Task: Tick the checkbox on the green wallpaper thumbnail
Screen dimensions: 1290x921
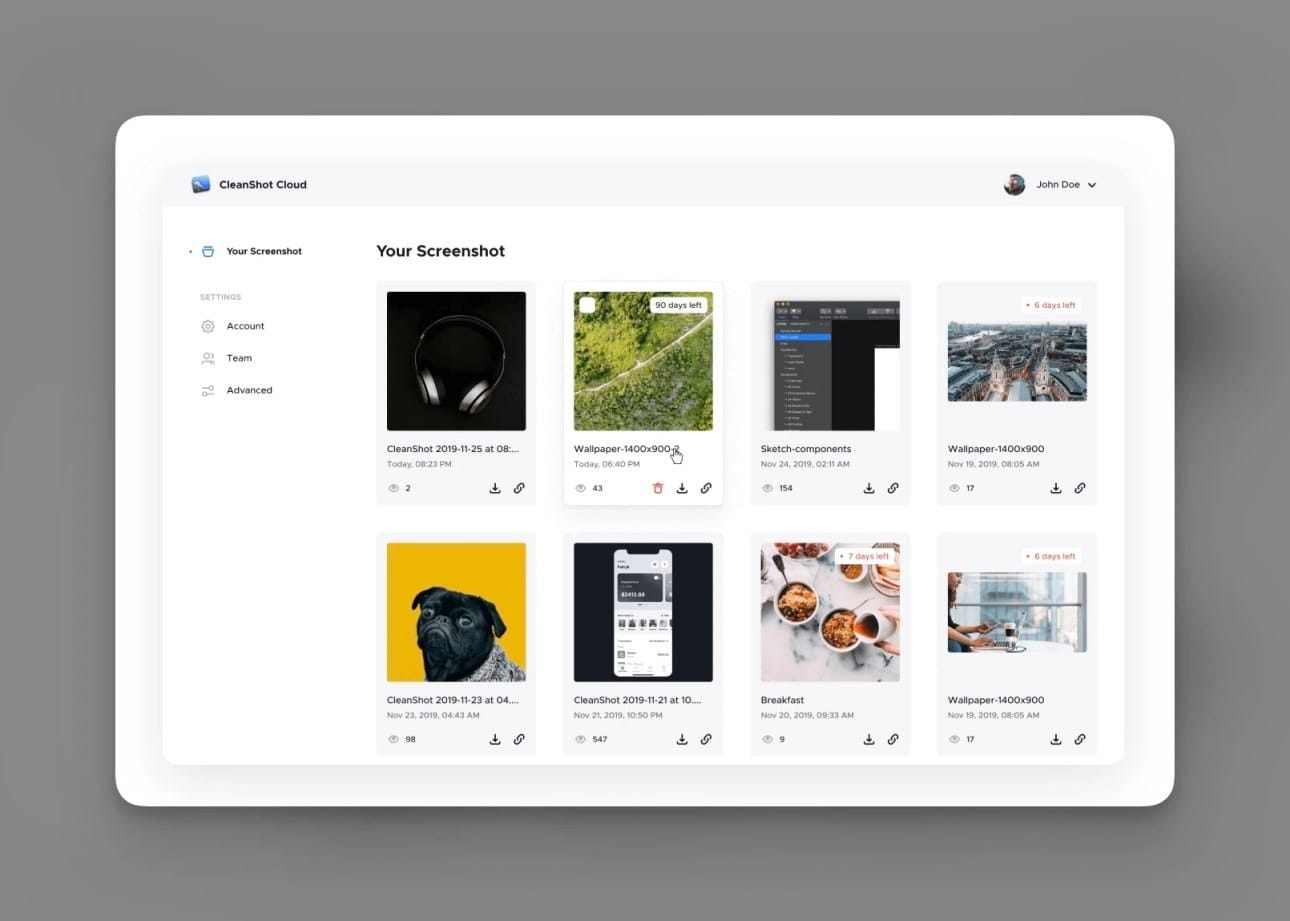Action: (x=588, y=305)
